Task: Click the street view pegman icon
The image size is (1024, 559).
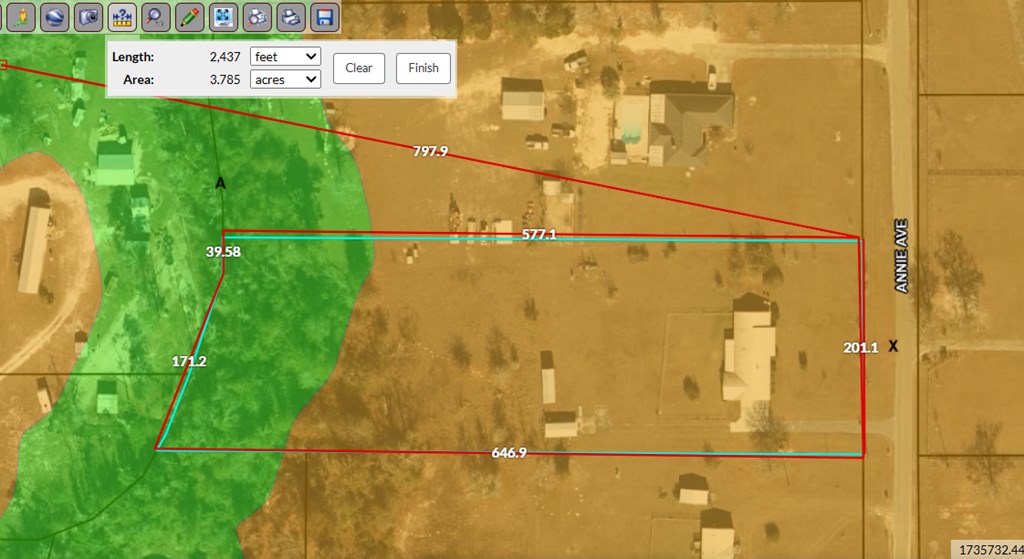Action: [x=22, y=16]
